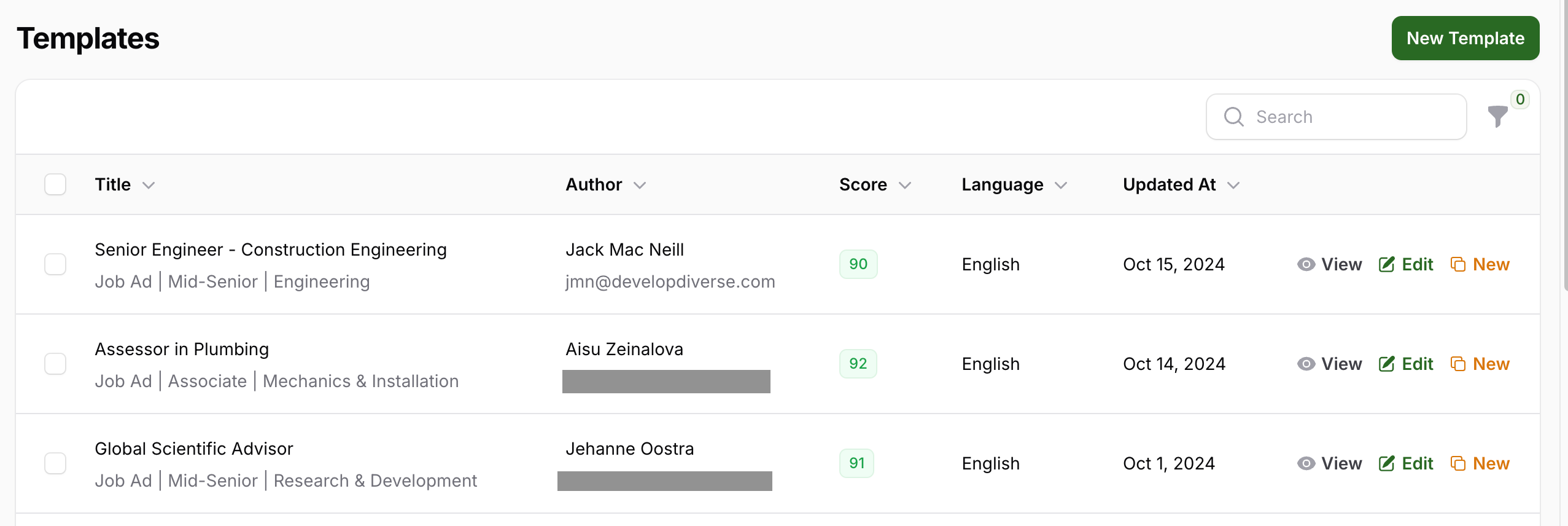
Task: Tick the Global Scientific Advisor row checkbox
Action: click(55, 463)
